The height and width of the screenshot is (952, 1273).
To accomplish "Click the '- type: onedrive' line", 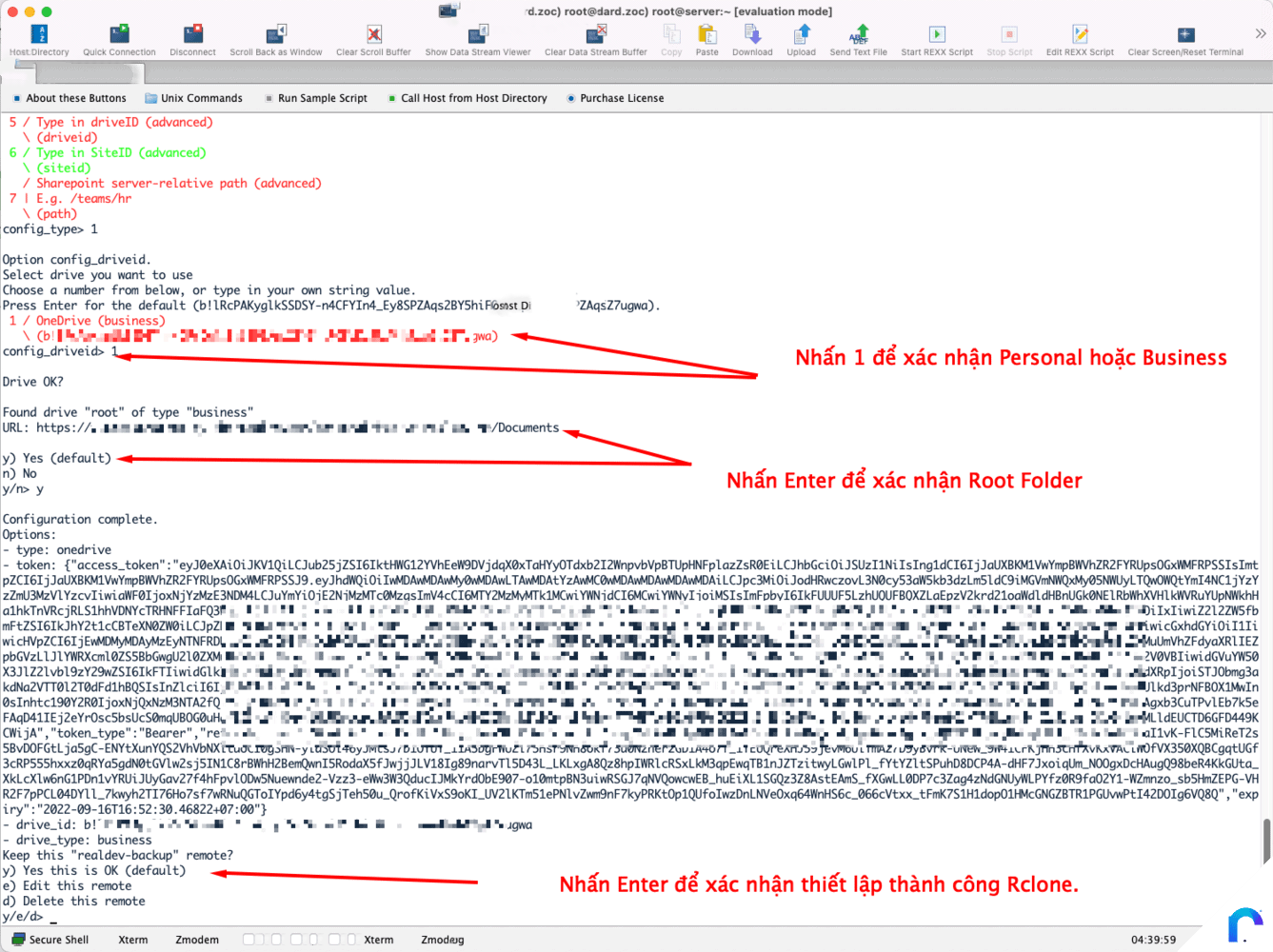I will click(x=57, y=550).
